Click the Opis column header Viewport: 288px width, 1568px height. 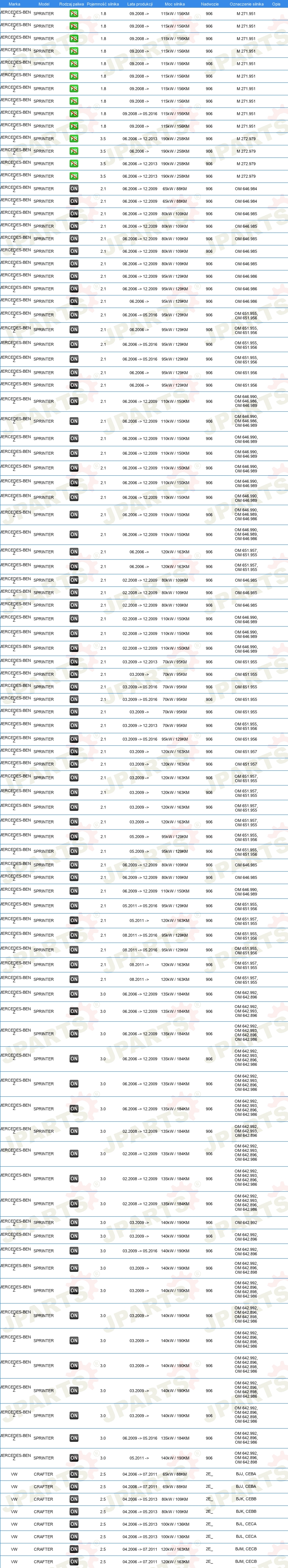276,4
